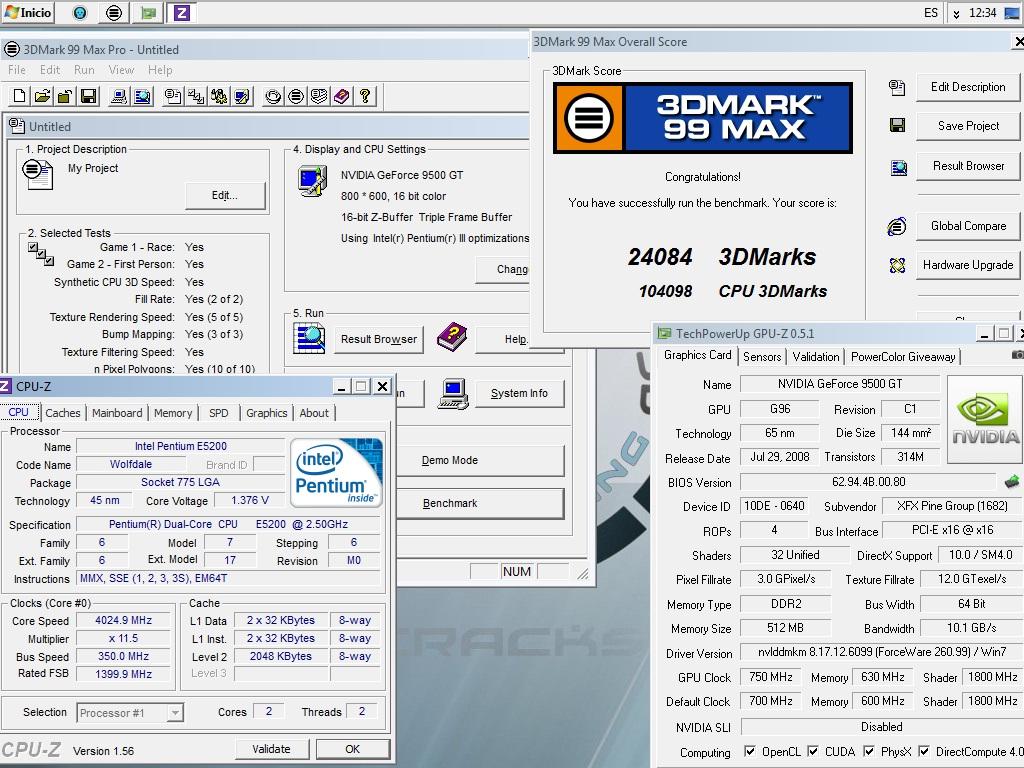
Task: Click the Display Settings monitor icon in panel
Action: coord(312,181)
